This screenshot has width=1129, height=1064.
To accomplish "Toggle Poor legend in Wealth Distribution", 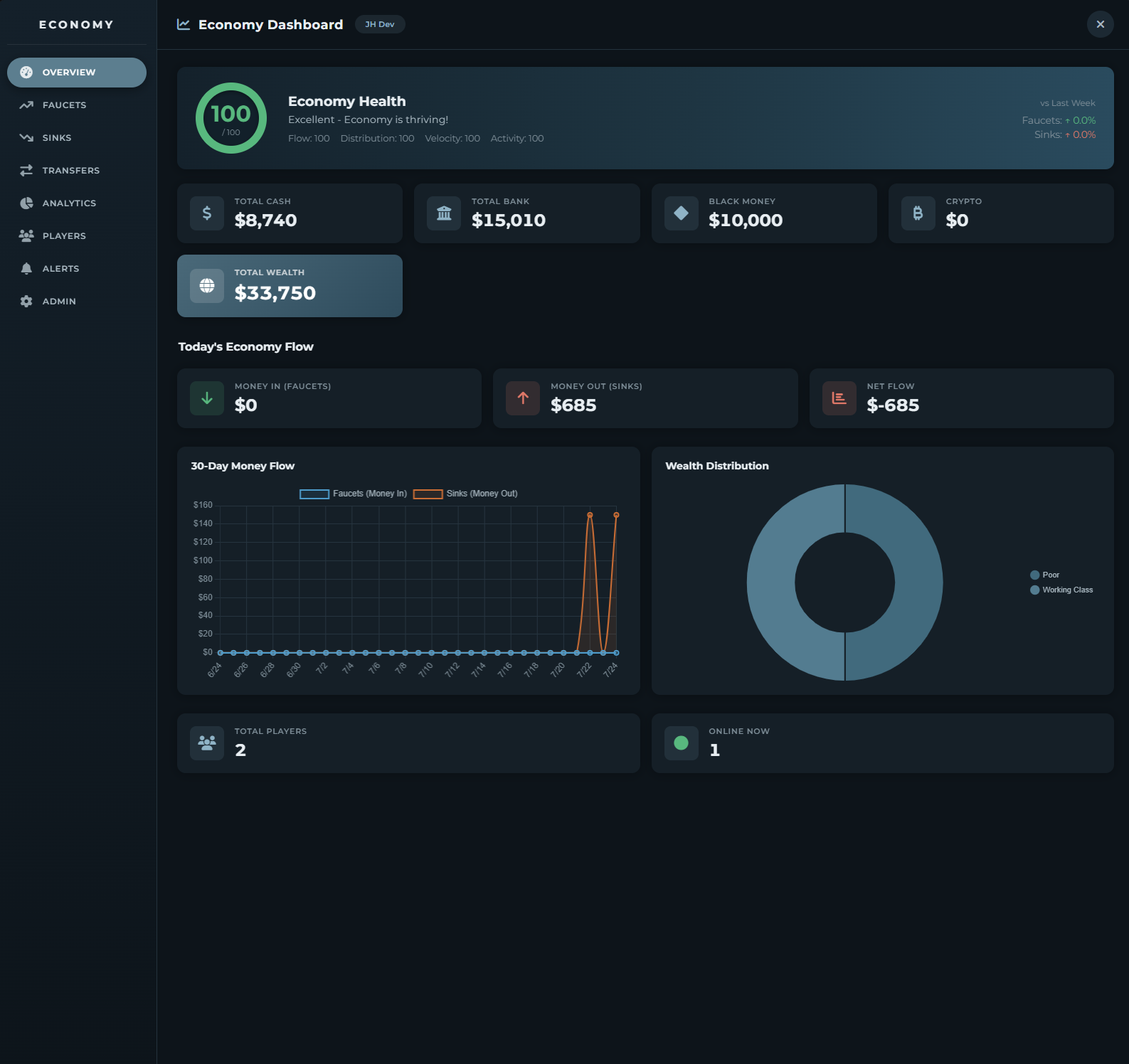I will [1045, 575].
